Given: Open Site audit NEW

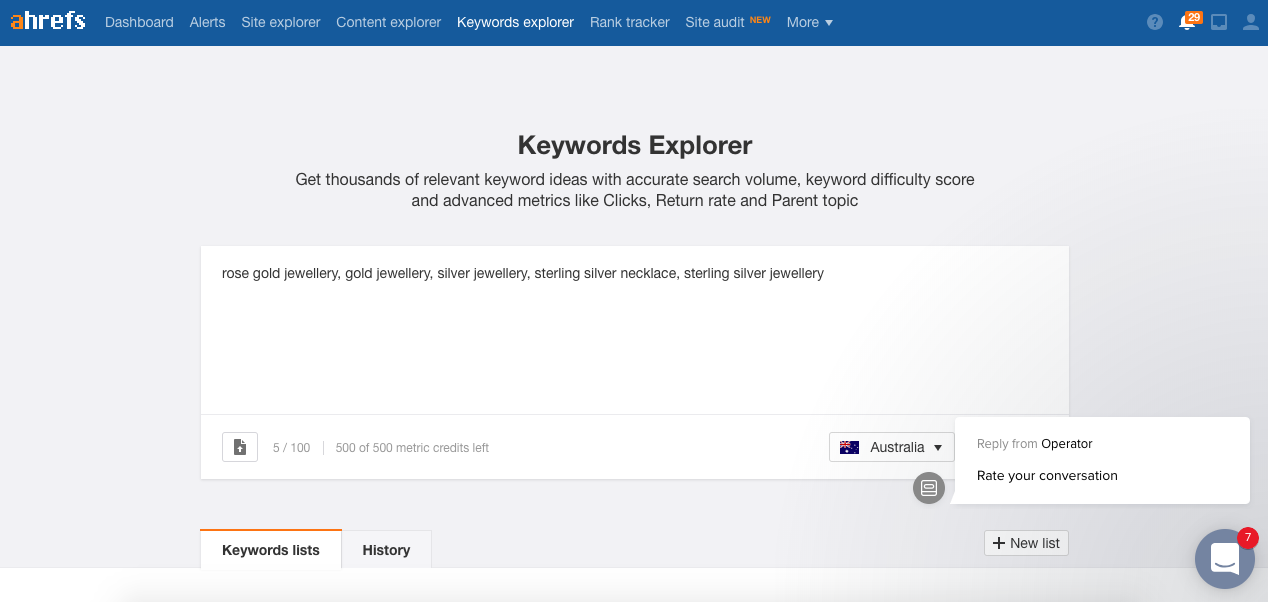Looking at the screenshot, I should pyautogui.click(x=728, y=22).
